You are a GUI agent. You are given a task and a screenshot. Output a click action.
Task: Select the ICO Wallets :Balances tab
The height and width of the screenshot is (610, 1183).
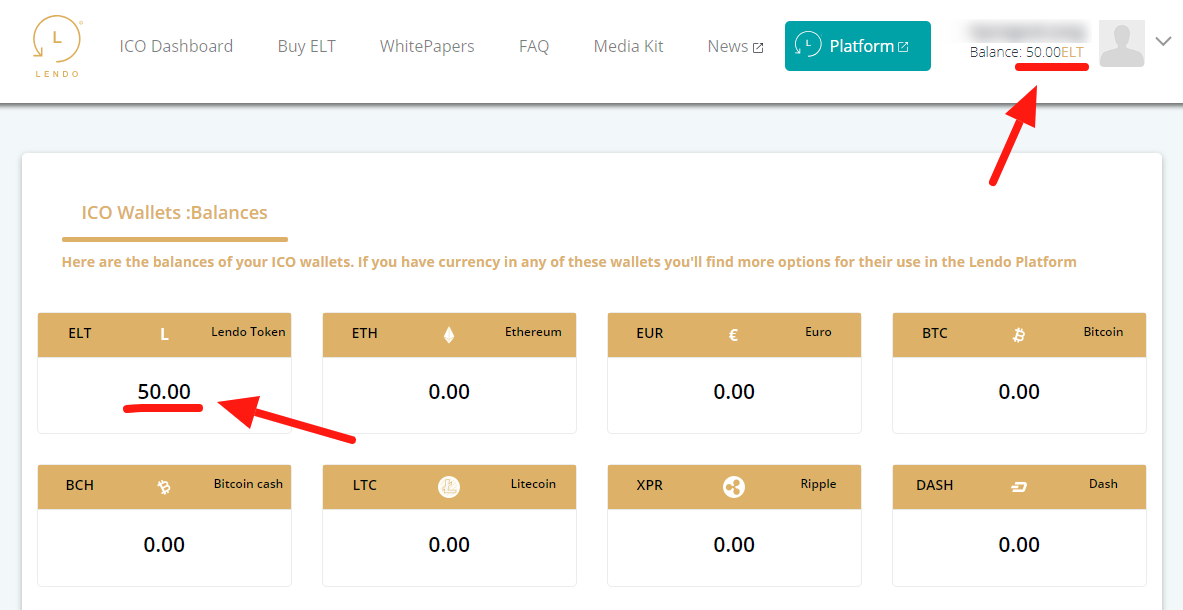[x=174, y=213]
